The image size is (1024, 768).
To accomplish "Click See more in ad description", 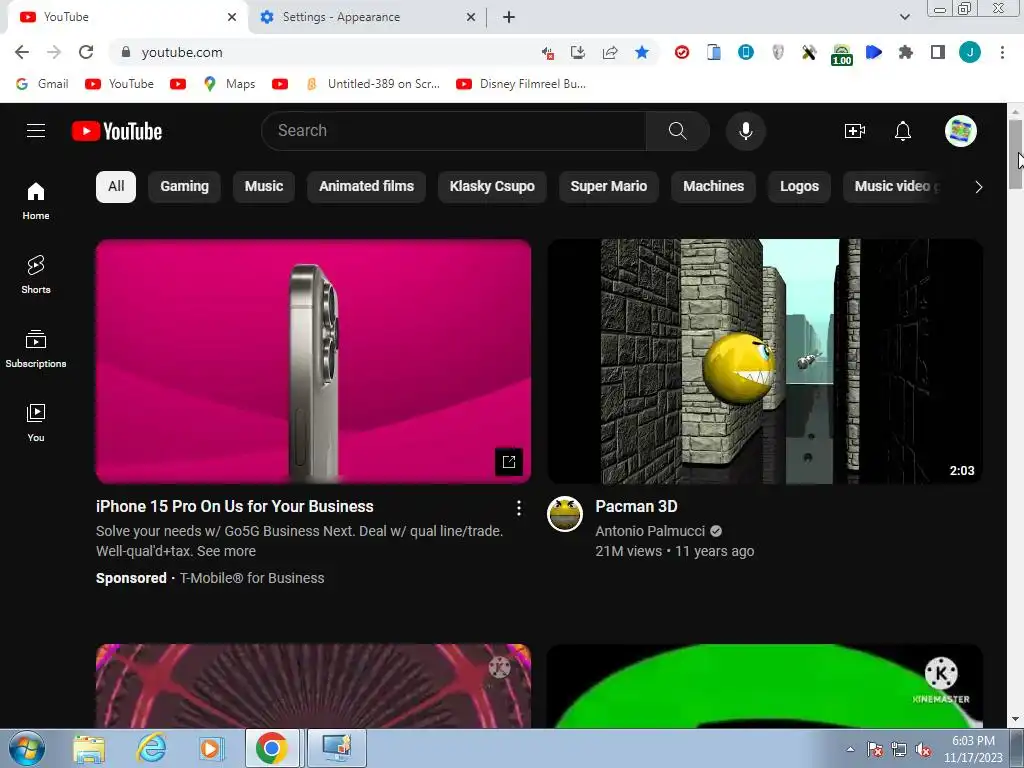I will click(x=226, y=551).
